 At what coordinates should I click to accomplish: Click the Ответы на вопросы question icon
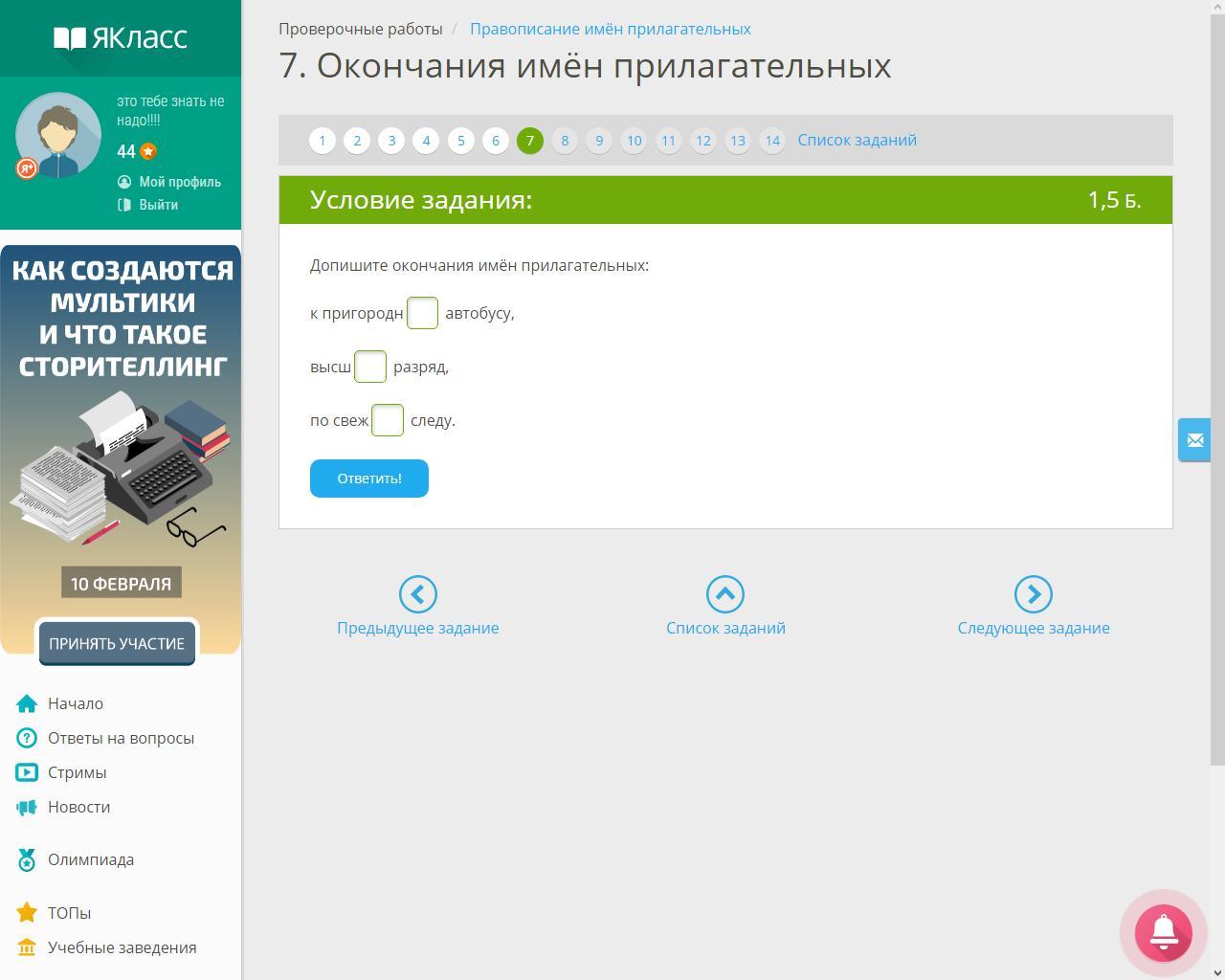(x=27, y=738)
